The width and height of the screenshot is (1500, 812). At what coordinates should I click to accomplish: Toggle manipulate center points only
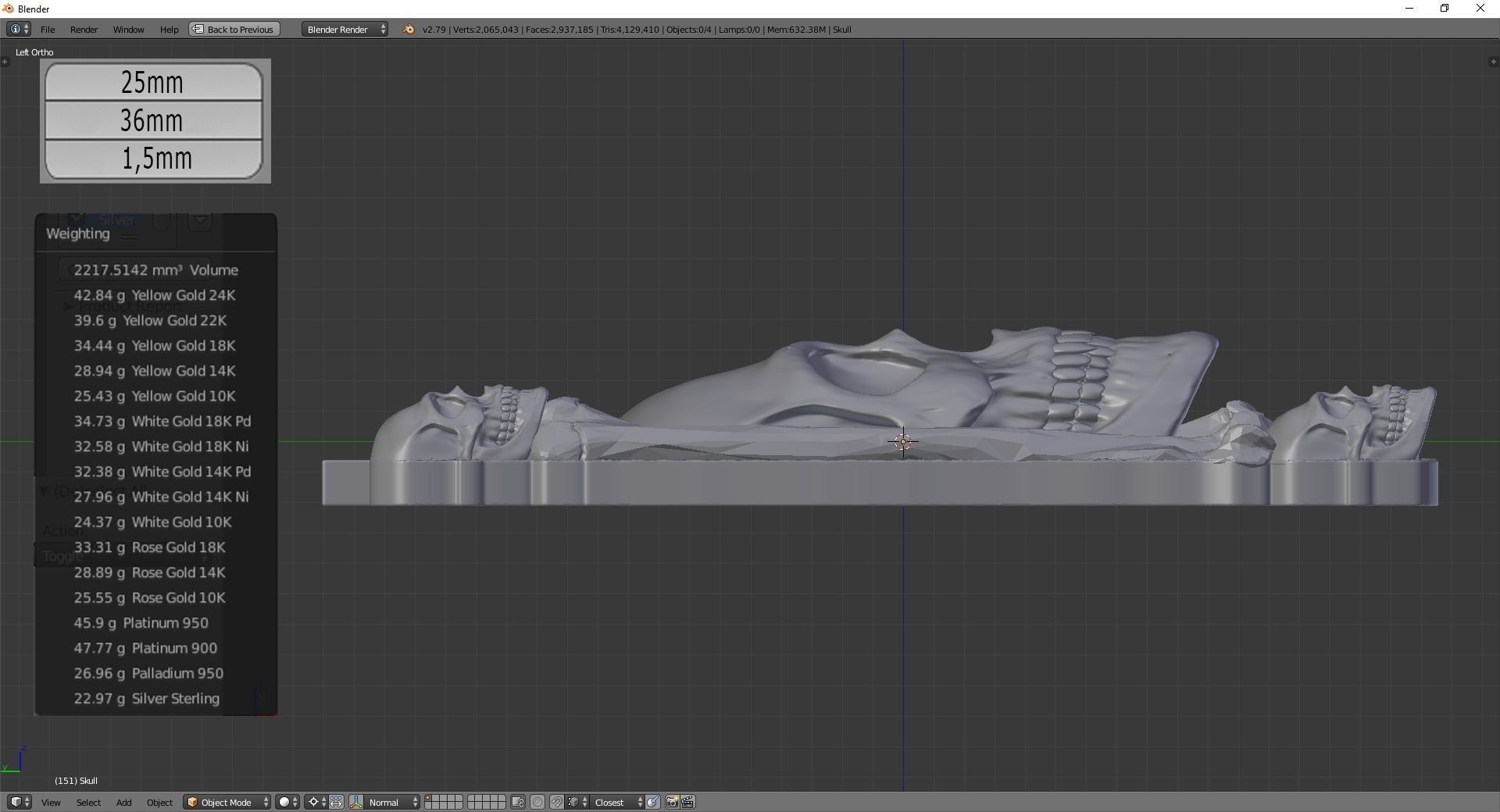336,802
